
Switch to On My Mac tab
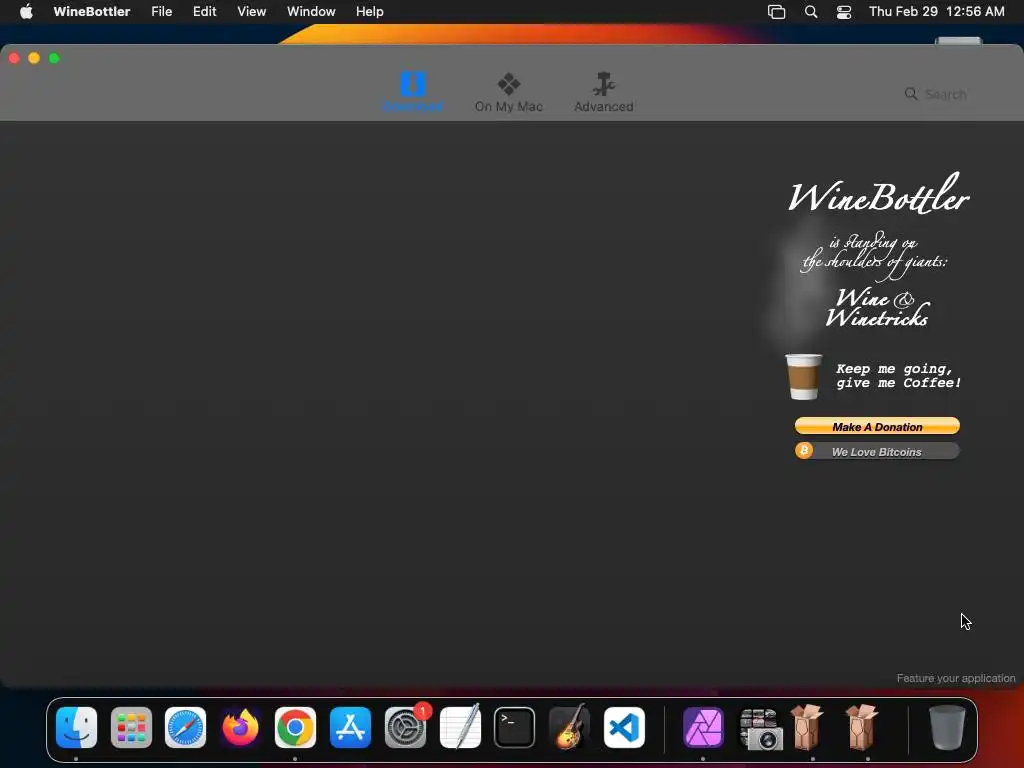[509, 91]
